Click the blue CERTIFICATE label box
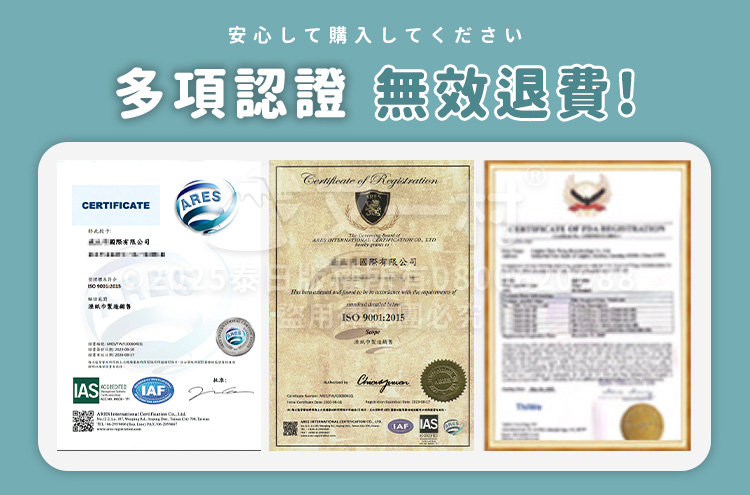Viewport: 750px width, 495px height. (x=116, y=205)
